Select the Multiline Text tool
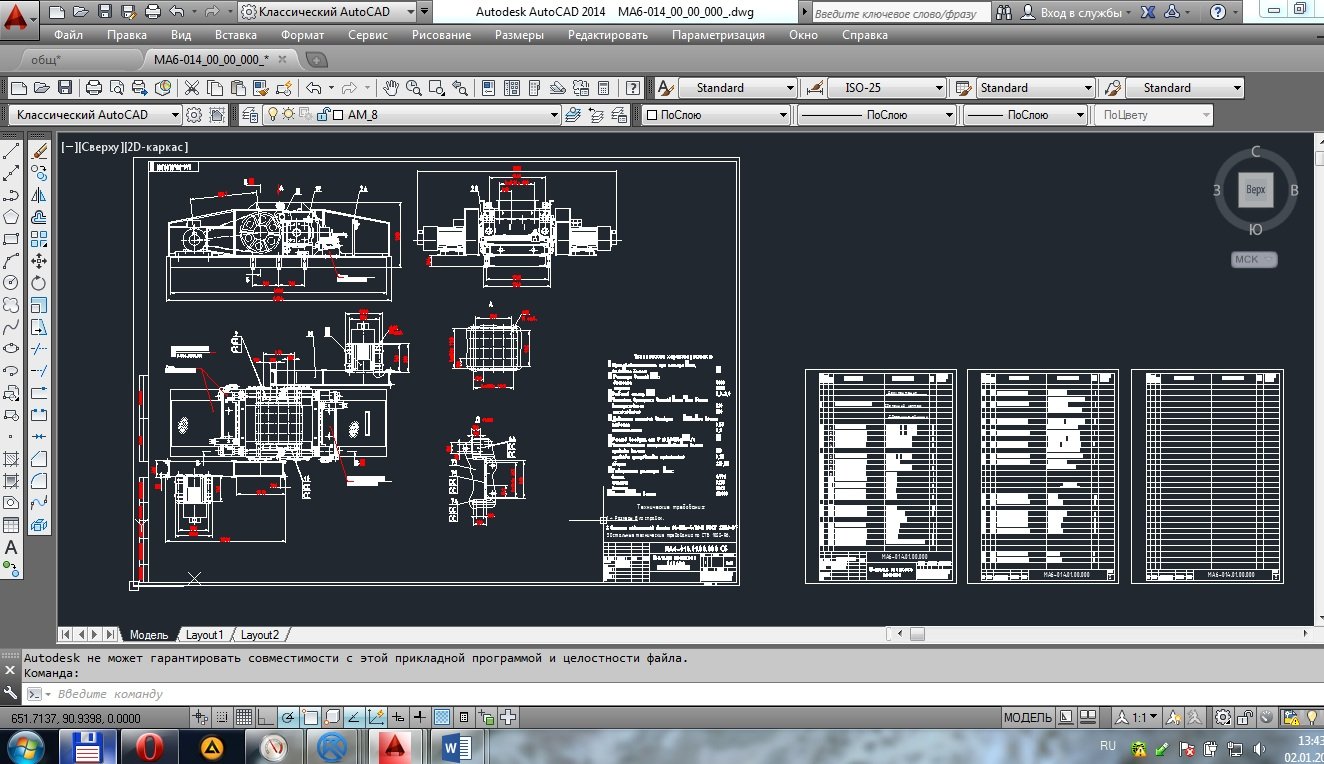 click(11, 548)
